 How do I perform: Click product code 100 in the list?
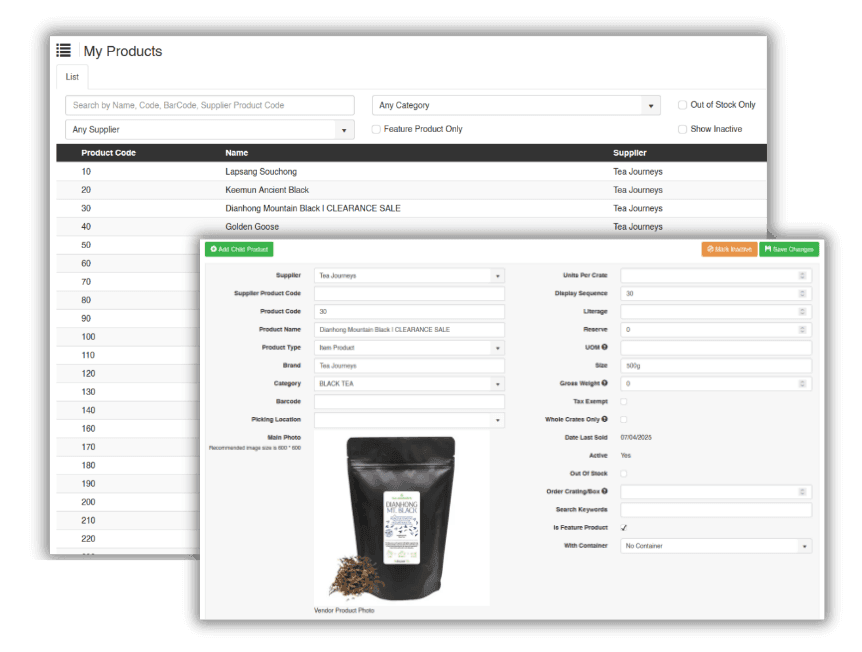pos(88,337)
